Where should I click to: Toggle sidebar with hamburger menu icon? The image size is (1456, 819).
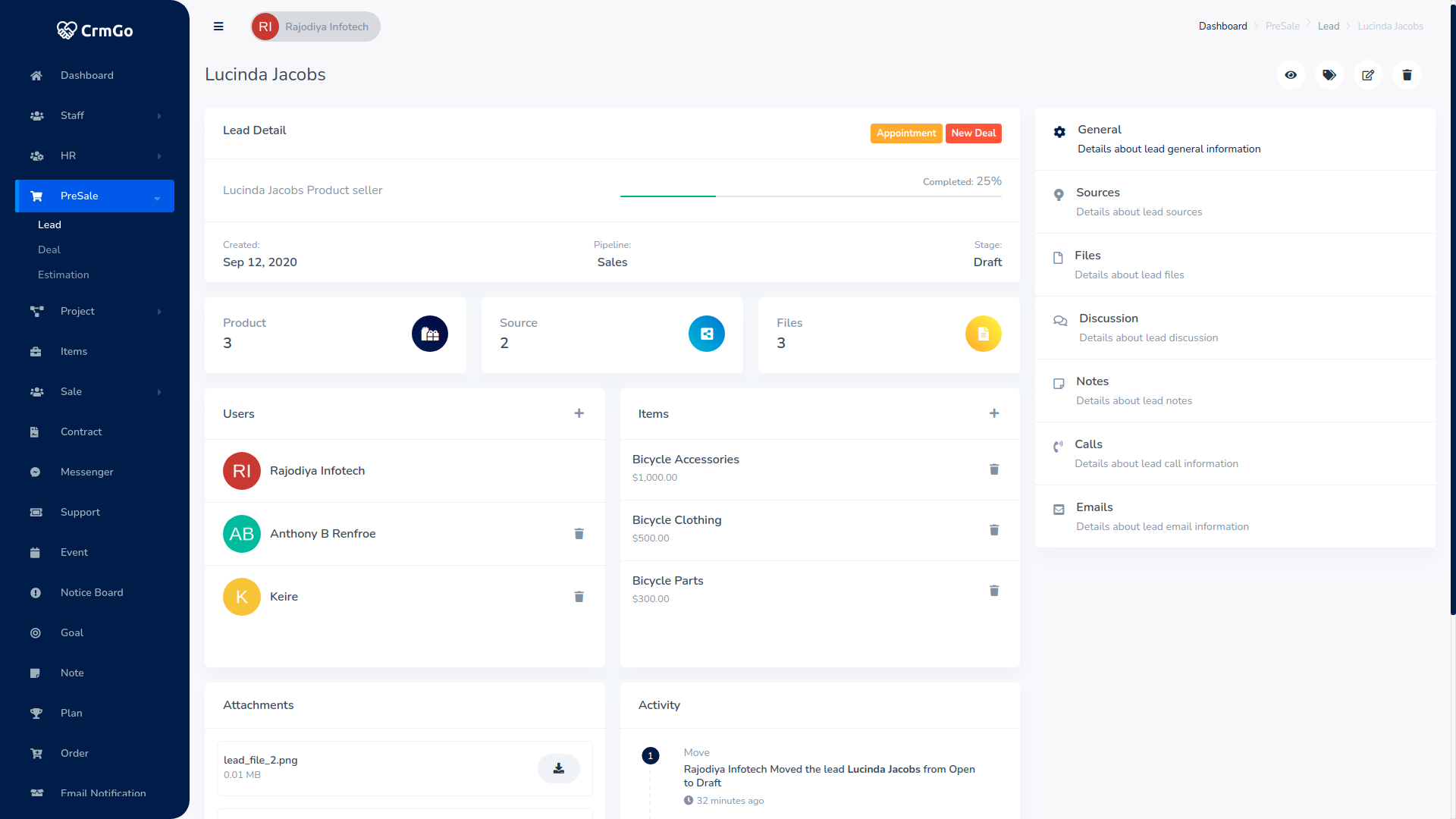click(218, 27)
